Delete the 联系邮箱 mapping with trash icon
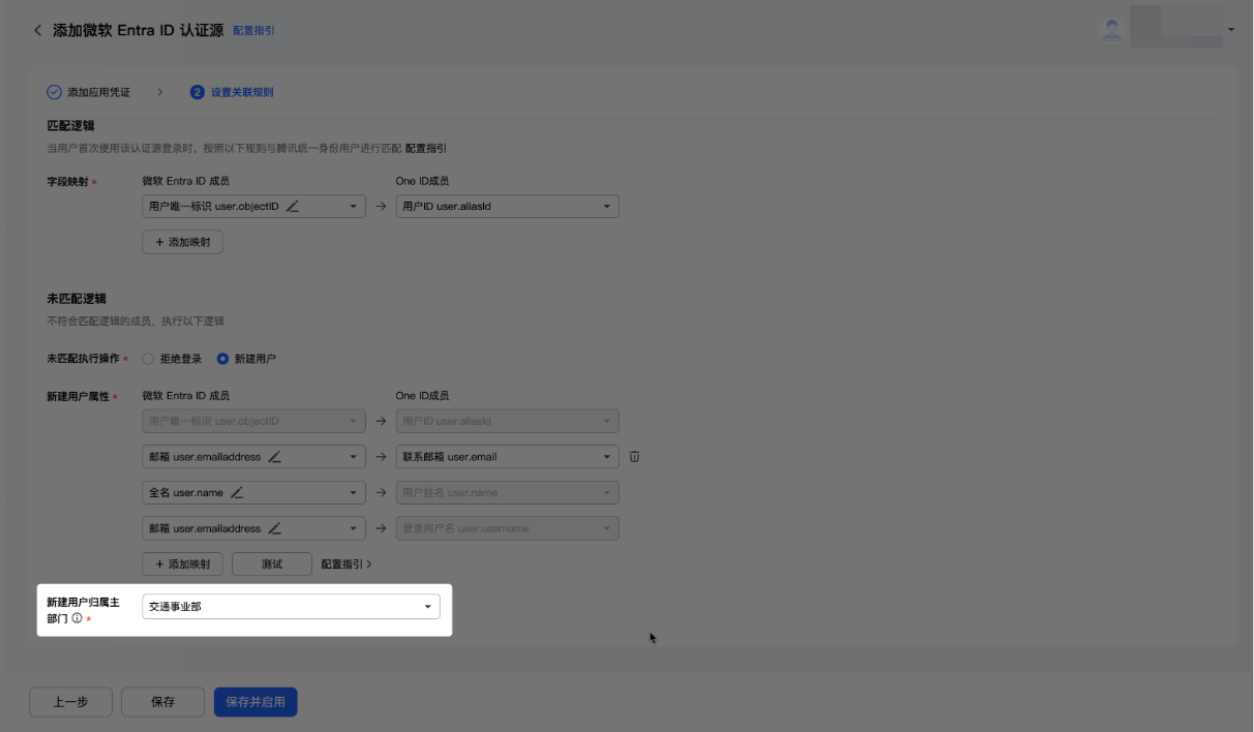1254x732 pixels. point(634,457)
